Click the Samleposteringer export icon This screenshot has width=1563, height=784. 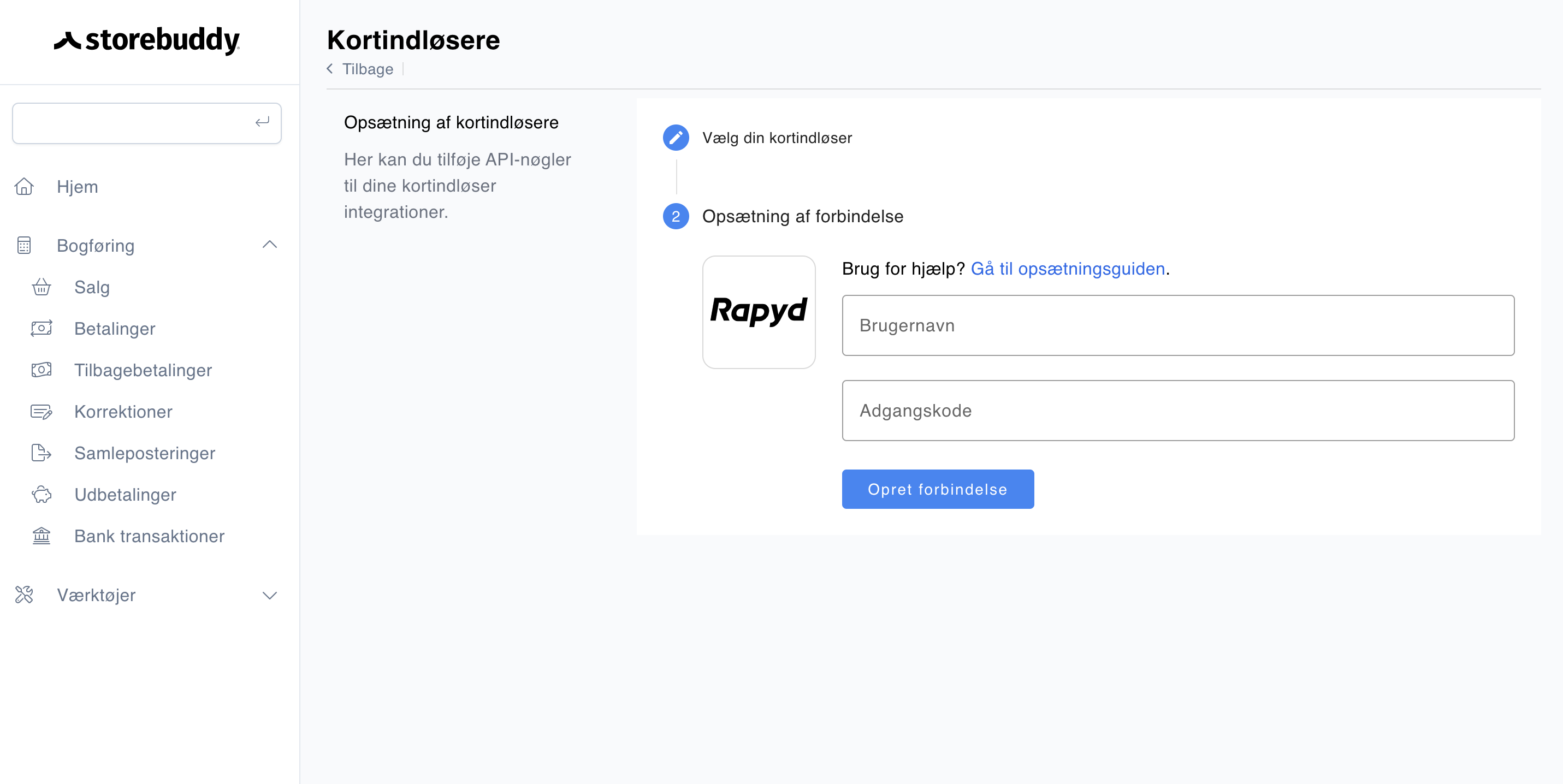(x=42, y=453)
